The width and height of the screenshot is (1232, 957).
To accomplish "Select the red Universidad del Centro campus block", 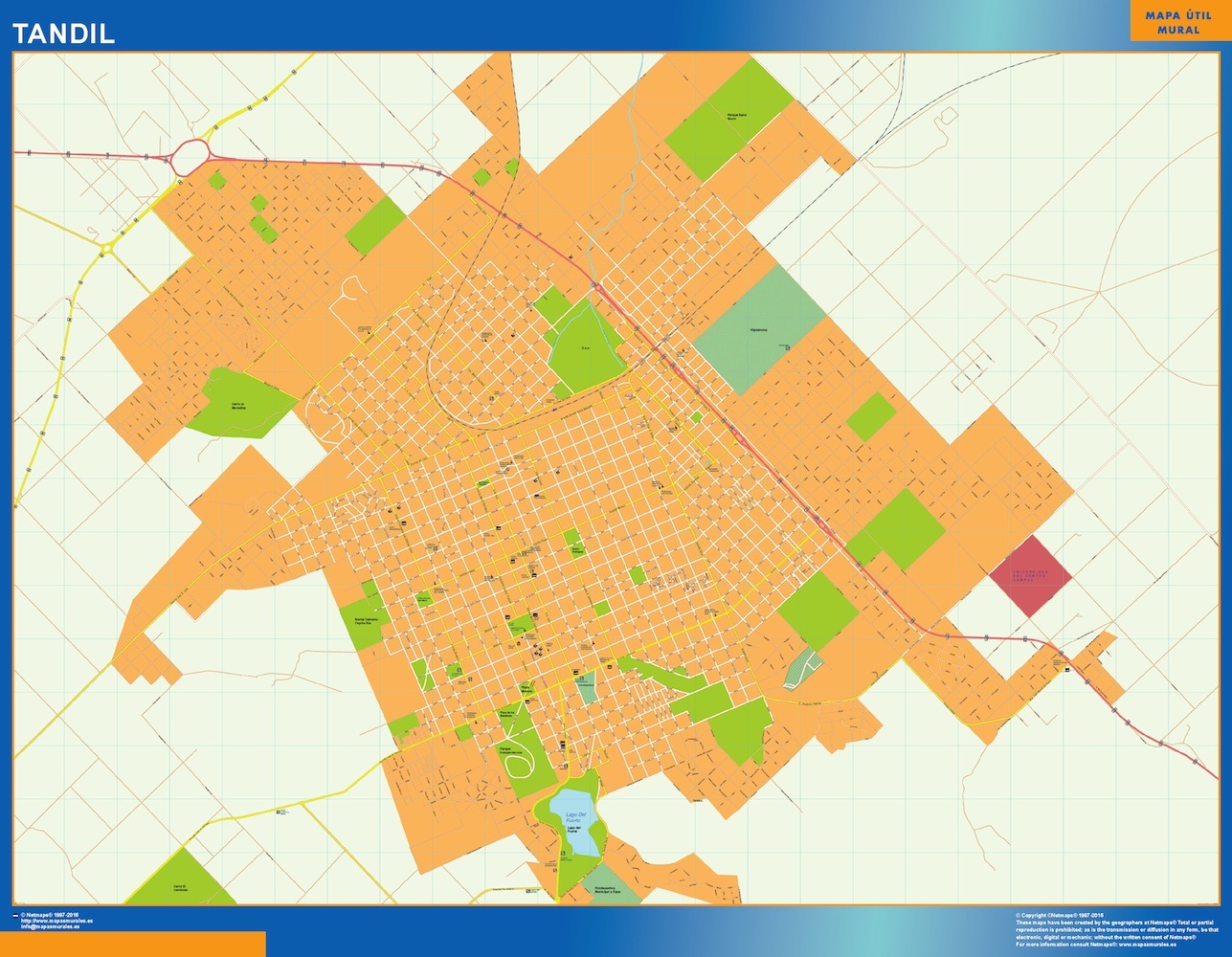I will point(1030,575).
